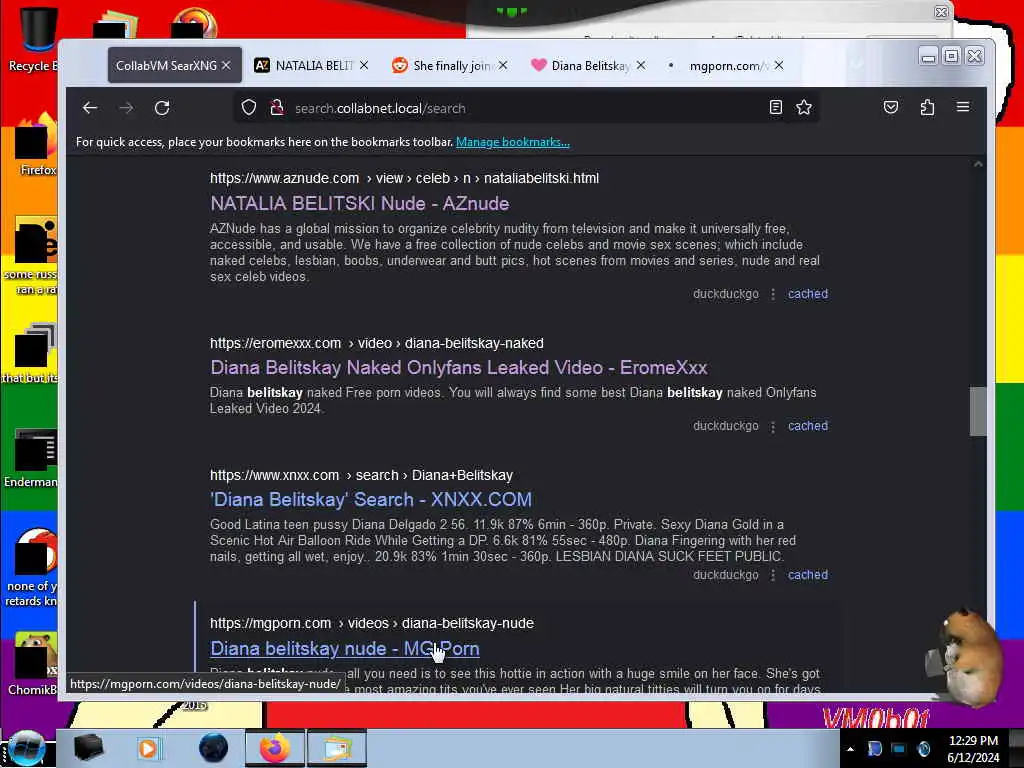Expand three-dot options beside eromexxx result's cached link
1024x768 pixels.
click(773, 426)
